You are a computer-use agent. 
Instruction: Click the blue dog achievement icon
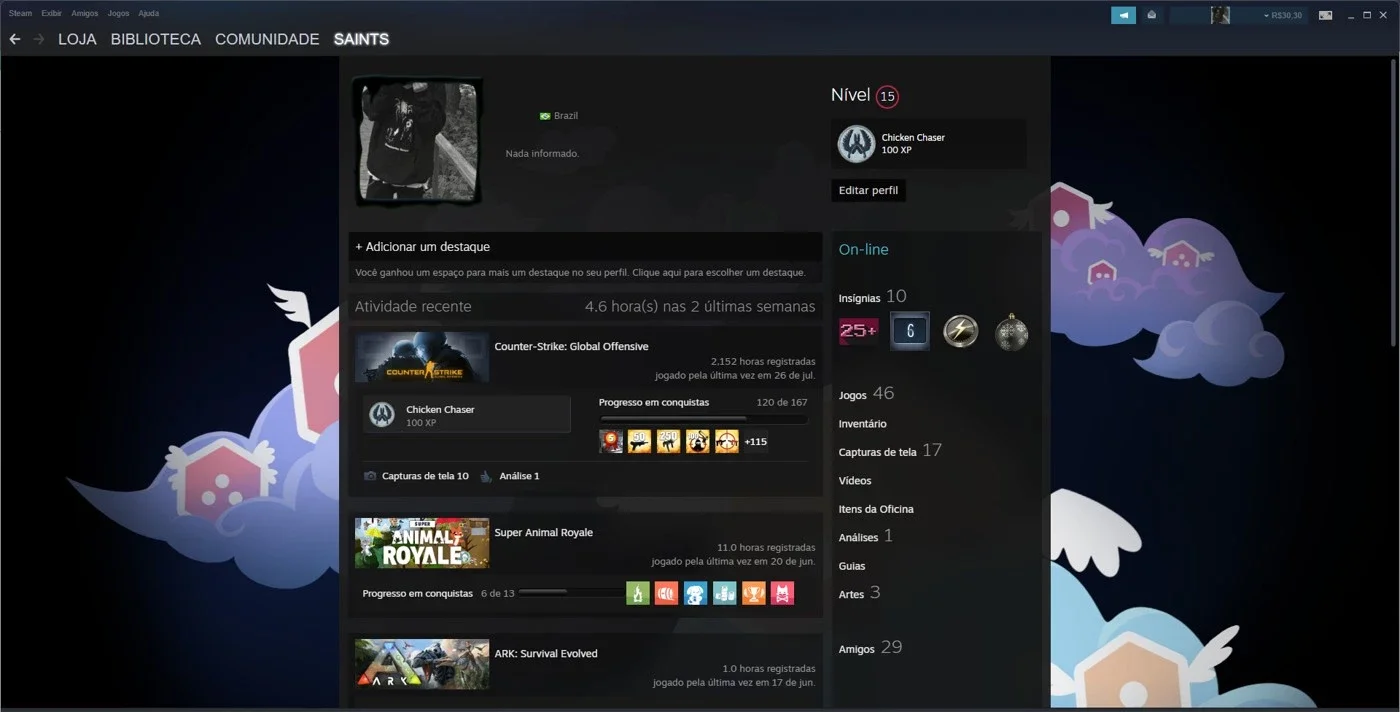696,593
